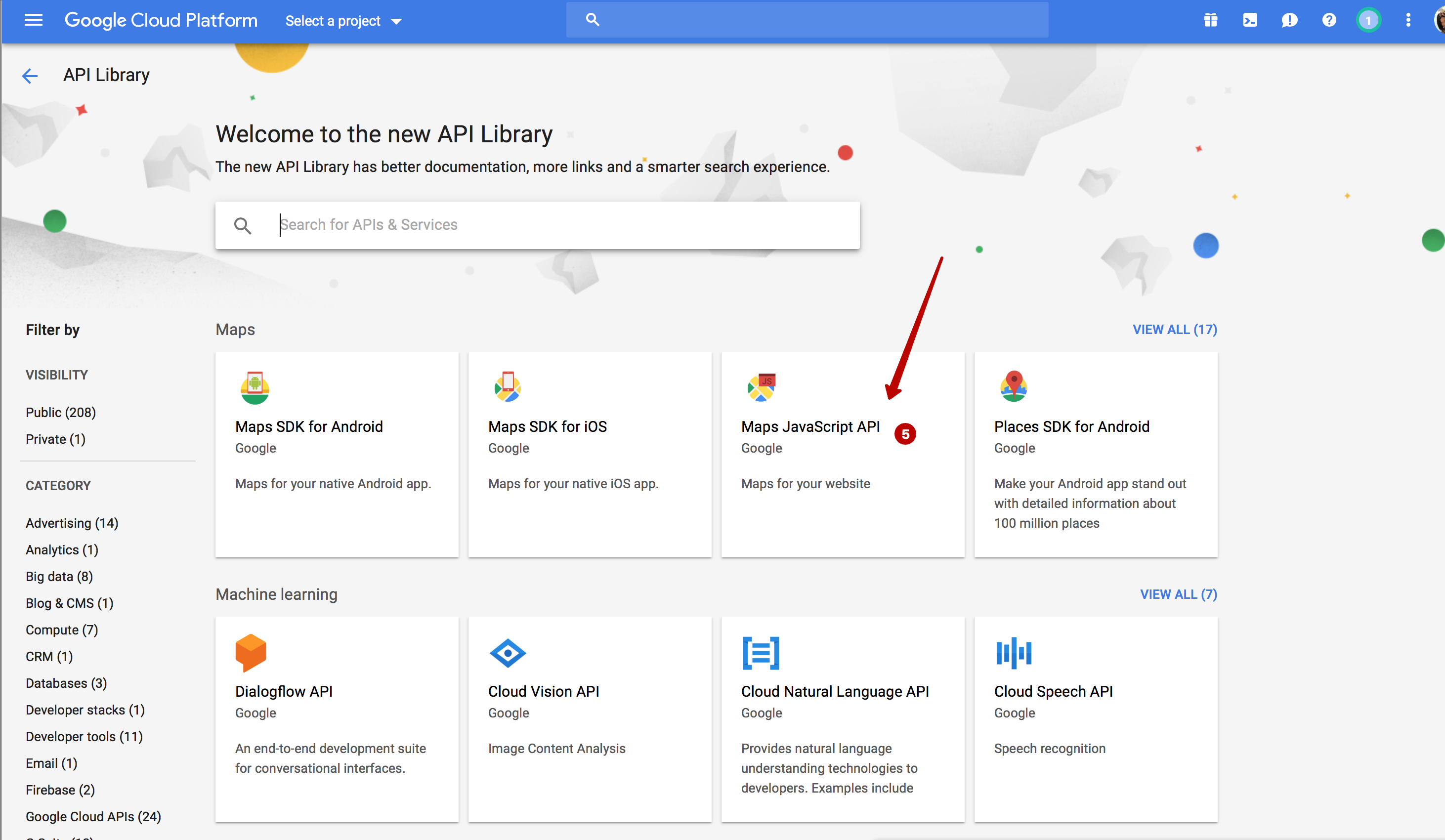Image resolution: width=1445 pixels, height=840 pixels.
Task: Click 'Maps for your native iOS app.' text
Action: point(573,484)
